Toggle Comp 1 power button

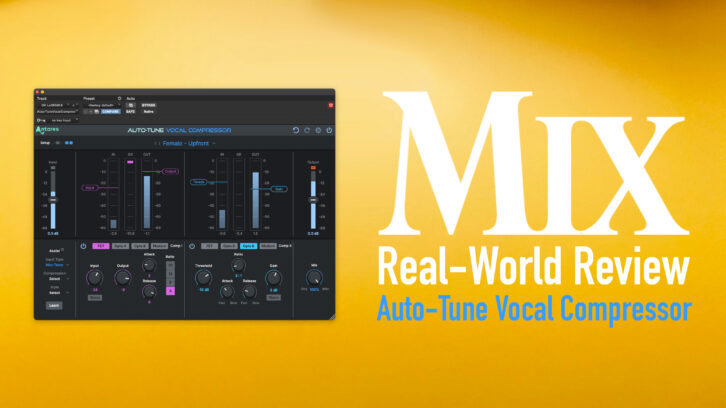(x=83, y=246)
